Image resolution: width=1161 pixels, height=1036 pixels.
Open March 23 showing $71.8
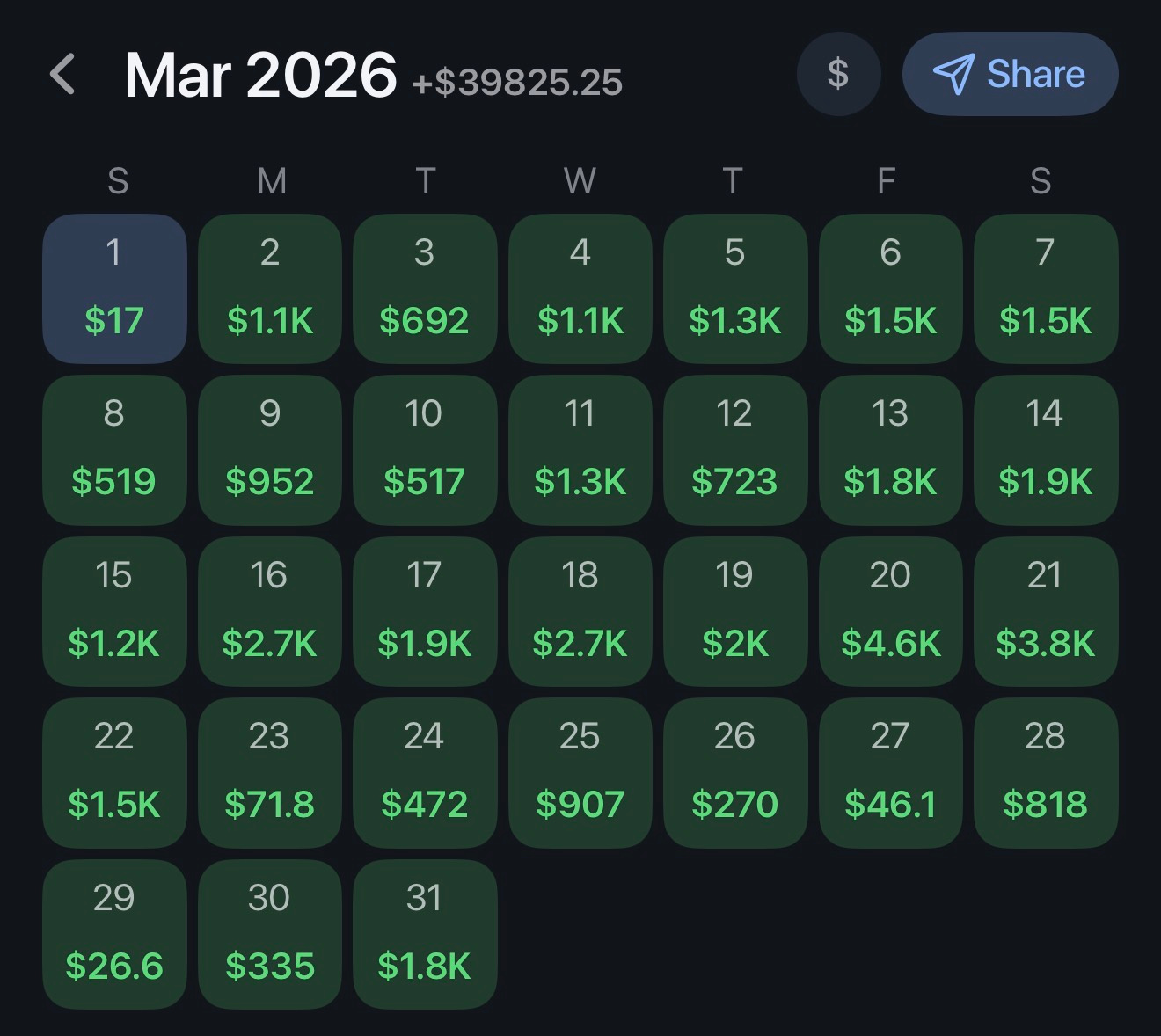[270, 773]
